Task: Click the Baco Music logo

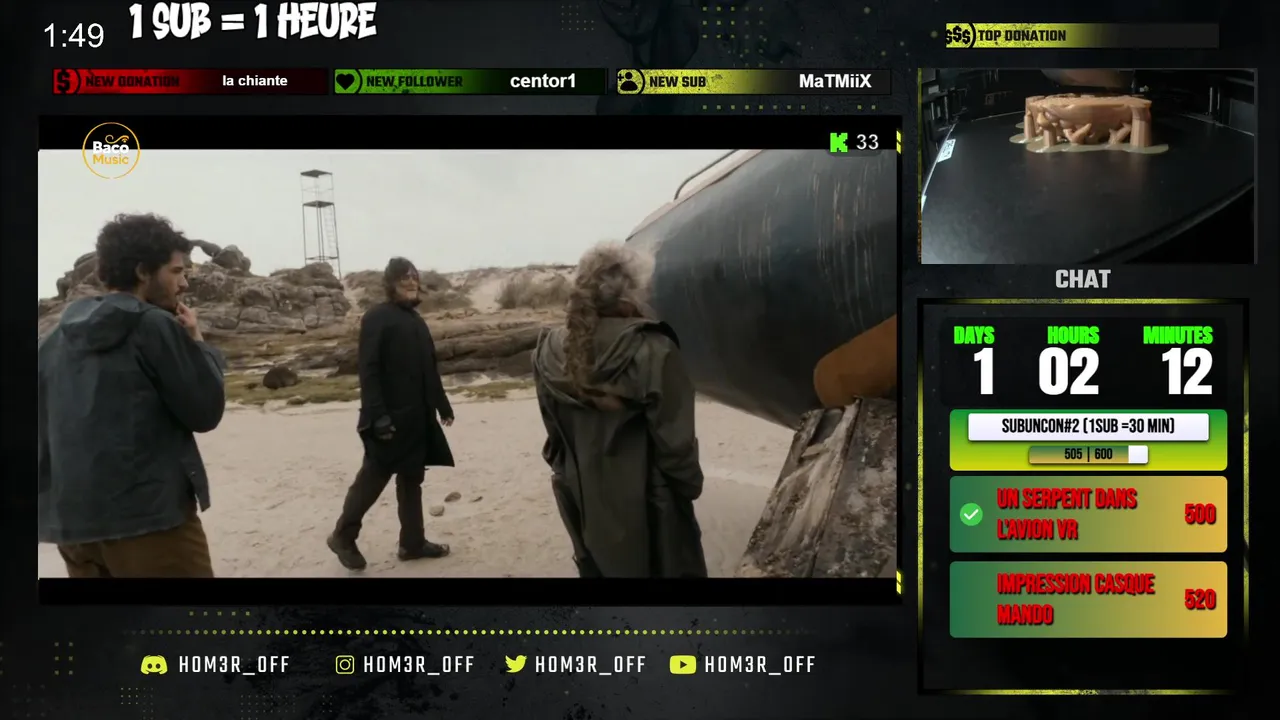Action: (111, 151)
